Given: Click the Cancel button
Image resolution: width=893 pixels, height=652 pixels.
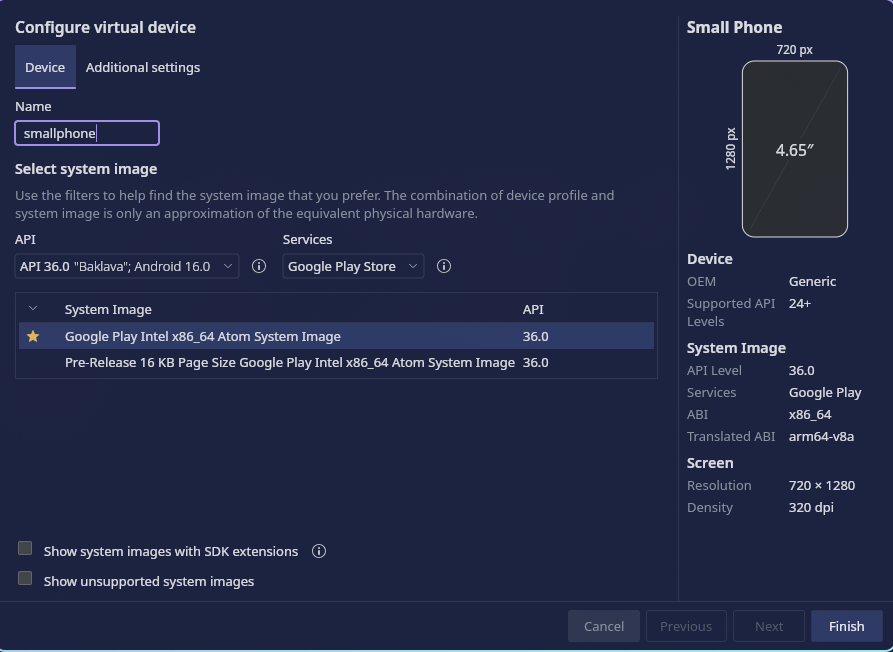Looking at the screenshot, I should (603, 625).
